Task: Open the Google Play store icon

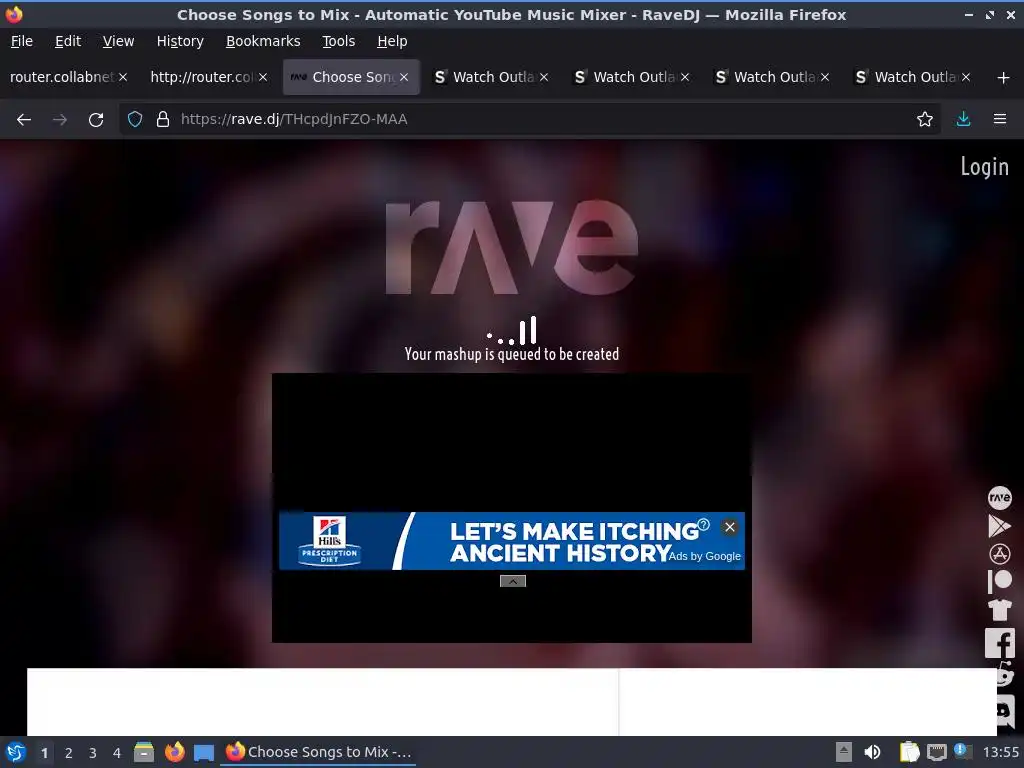Action: coord(999,526)
